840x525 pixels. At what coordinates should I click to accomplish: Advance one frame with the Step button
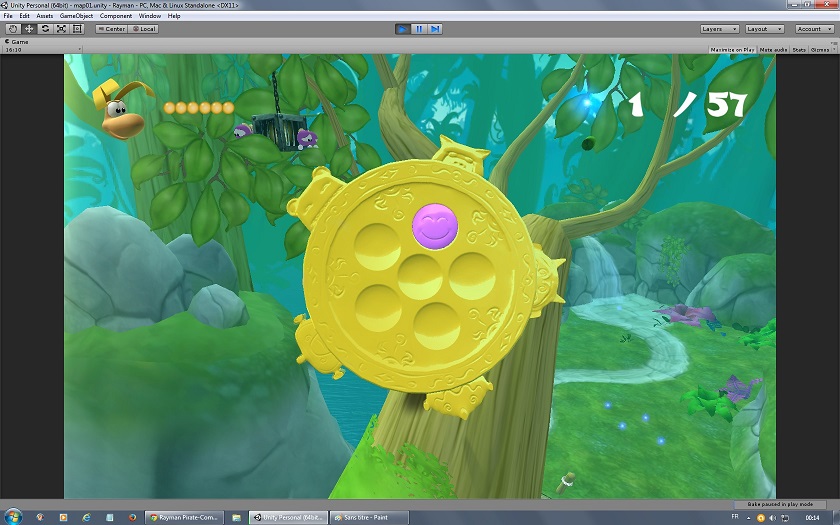click(435, 29)
